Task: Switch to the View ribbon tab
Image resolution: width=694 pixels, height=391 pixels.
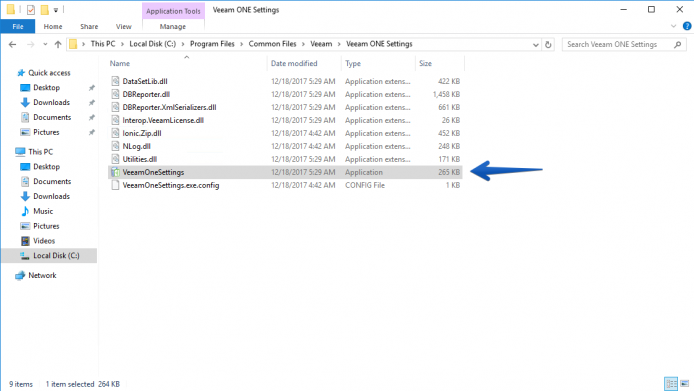Action: pos(123,27)
